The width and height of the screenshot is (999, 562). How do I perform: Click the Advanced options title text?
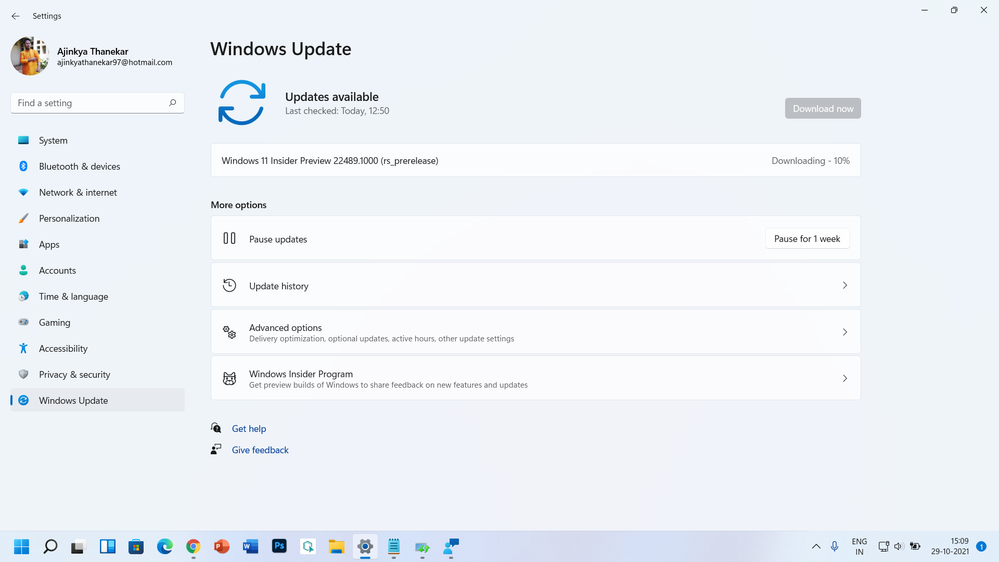click(285, 328)
